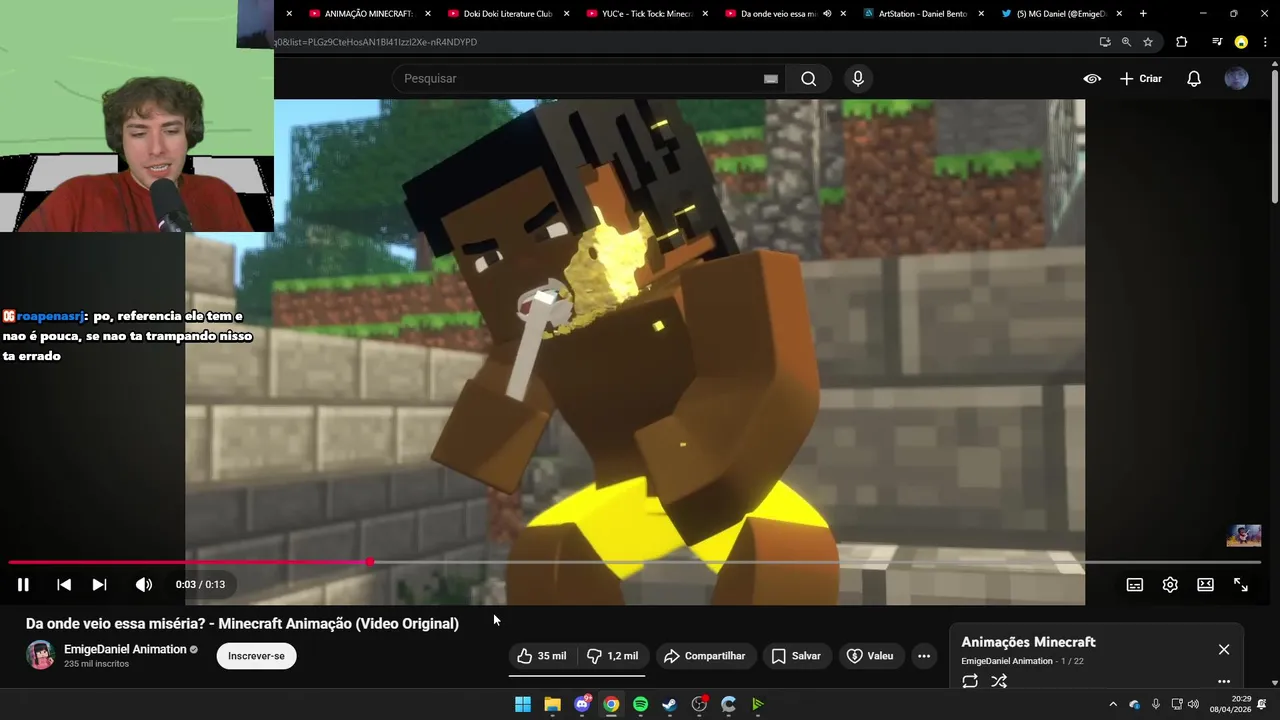Click the Valeu button
This screenshot has height=720, width=1280.
870,656
